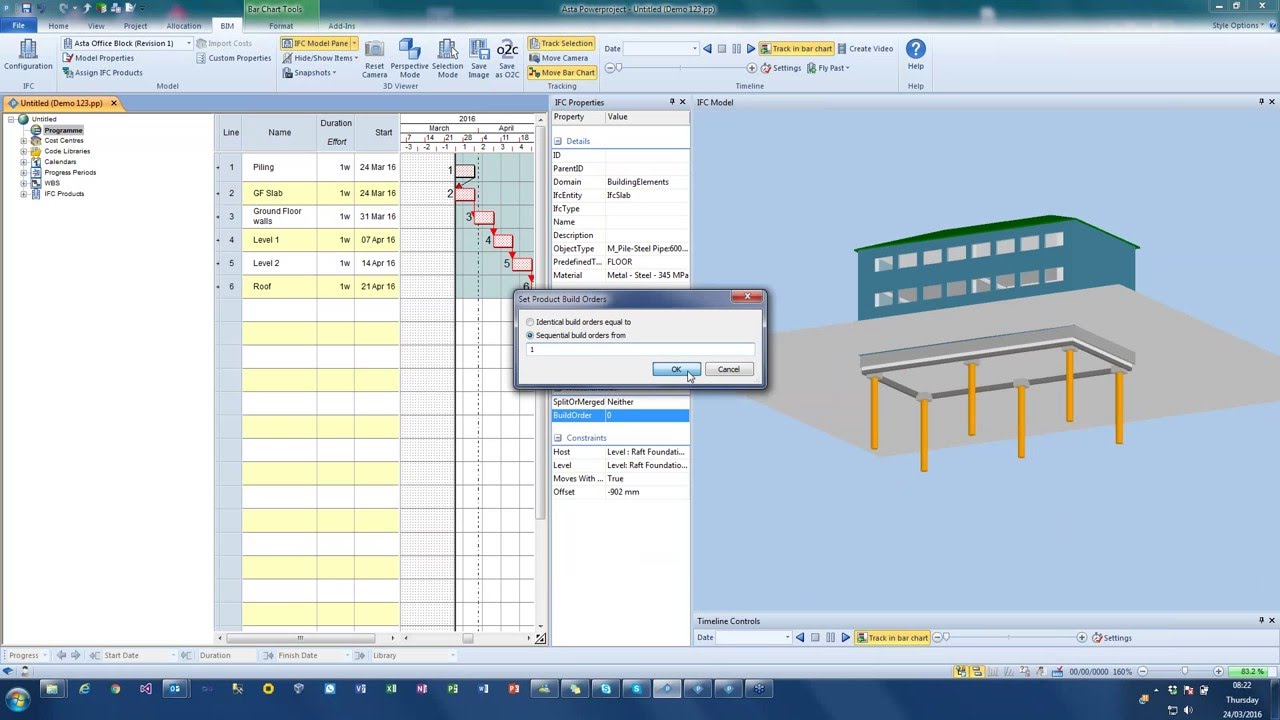Click OK in Set Product Build Orders
Viewport: 1280px width, 720px height.
676,370
